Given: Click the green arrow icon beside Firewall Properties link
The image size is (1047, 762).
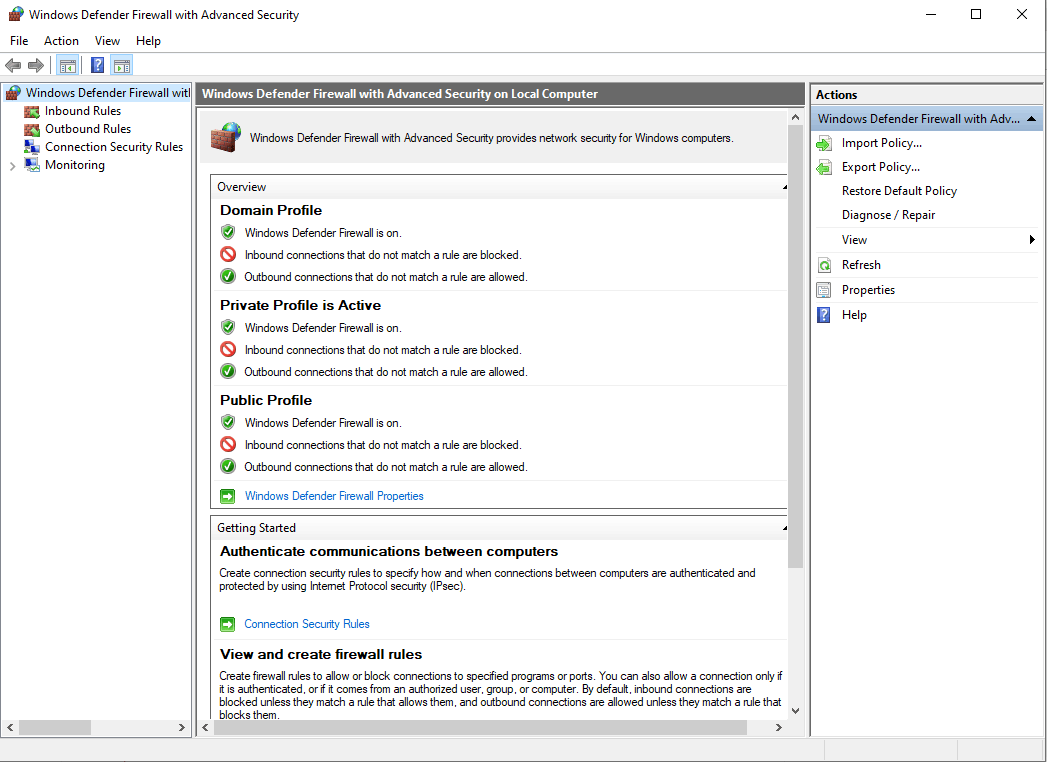Looking at the screenshot, I should click(228, 496).
